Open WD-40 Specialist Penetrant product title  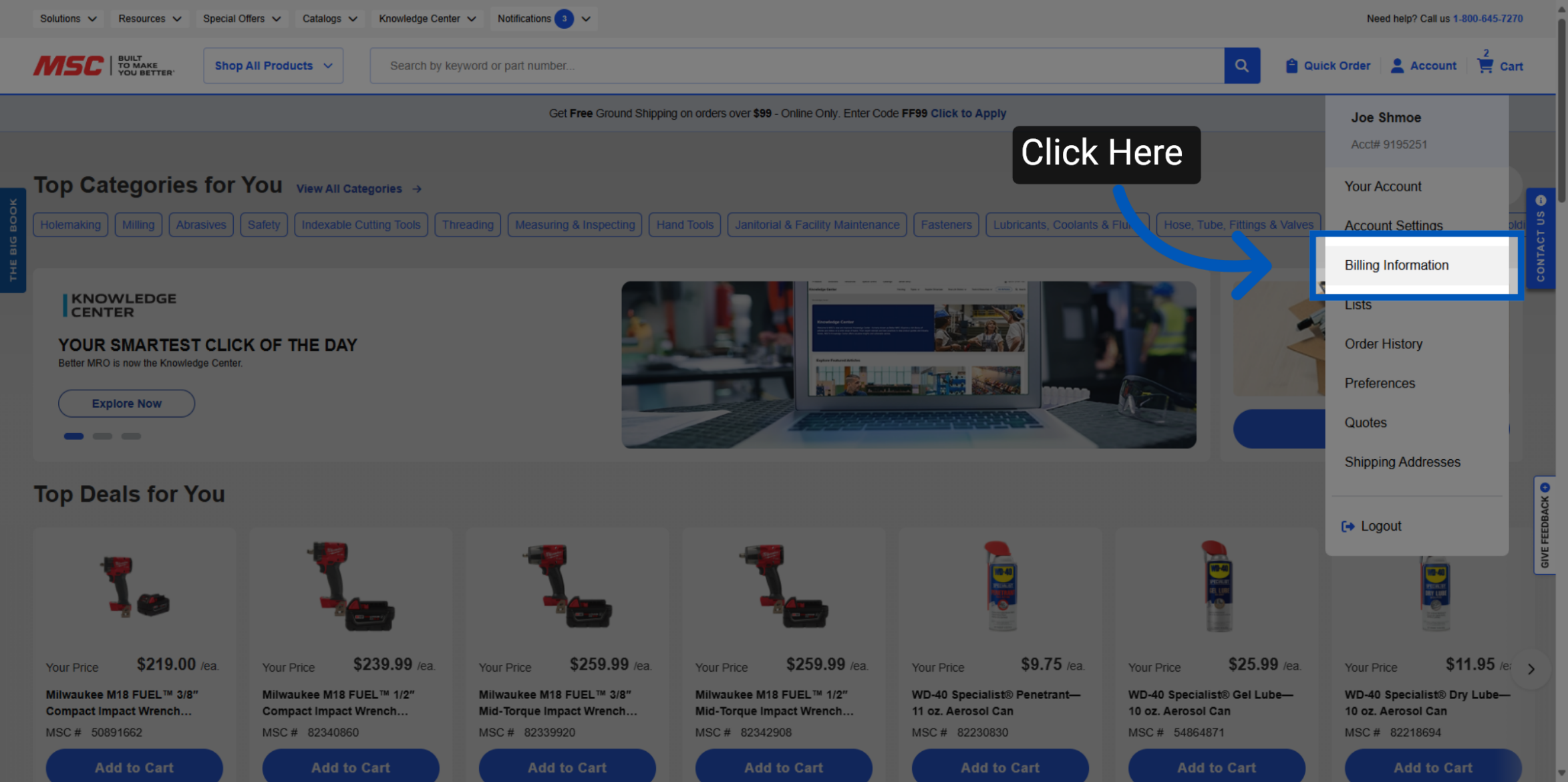995,703
